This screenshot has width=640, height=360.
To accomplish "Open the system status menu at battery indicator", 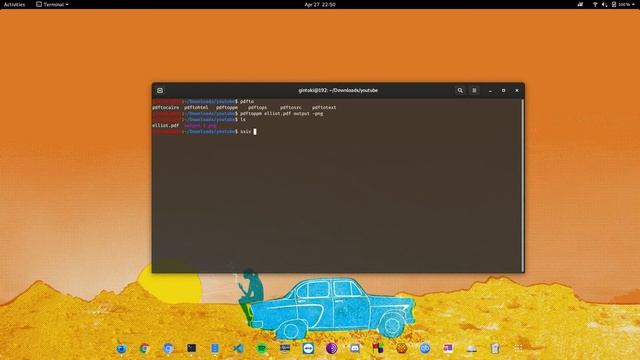I will click(x=622, y=4).
